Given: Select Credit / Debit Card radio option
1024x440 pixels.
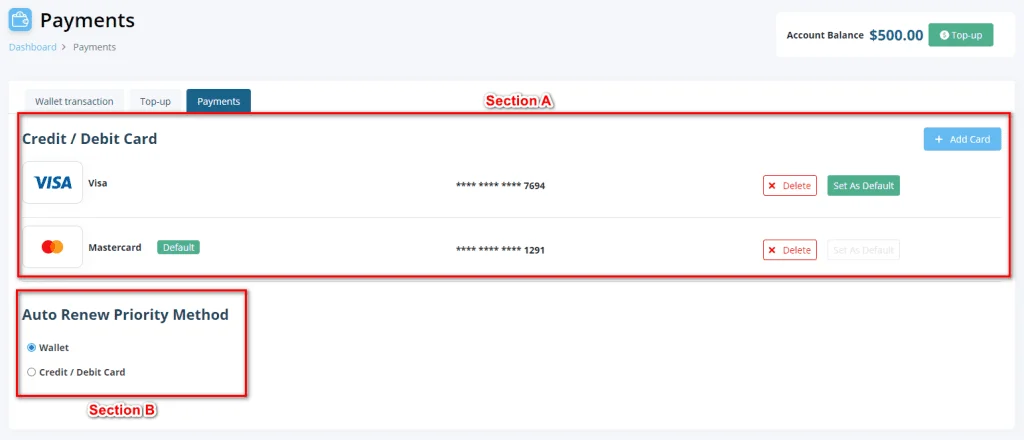Looking at the screenshot, I should (x=31, y=372).
